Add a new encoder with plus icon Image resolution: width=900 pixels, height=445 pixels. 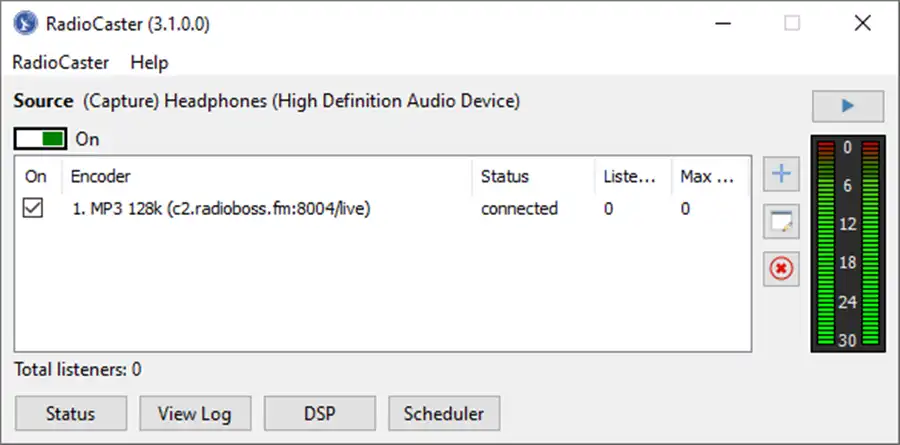781,174
